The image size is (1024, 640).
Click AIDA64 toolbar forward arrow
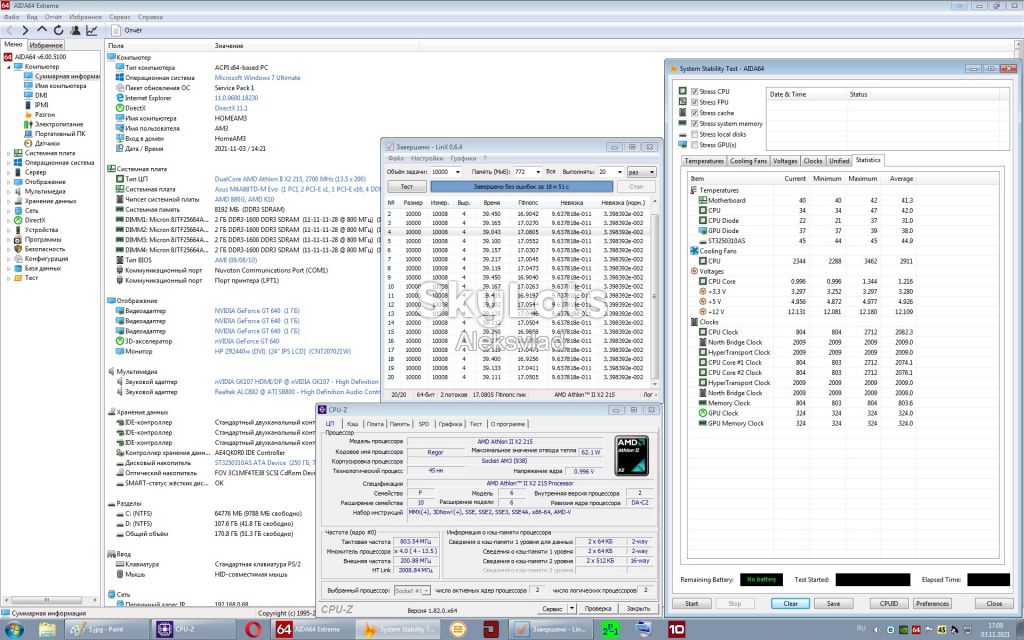click(25, 30)
